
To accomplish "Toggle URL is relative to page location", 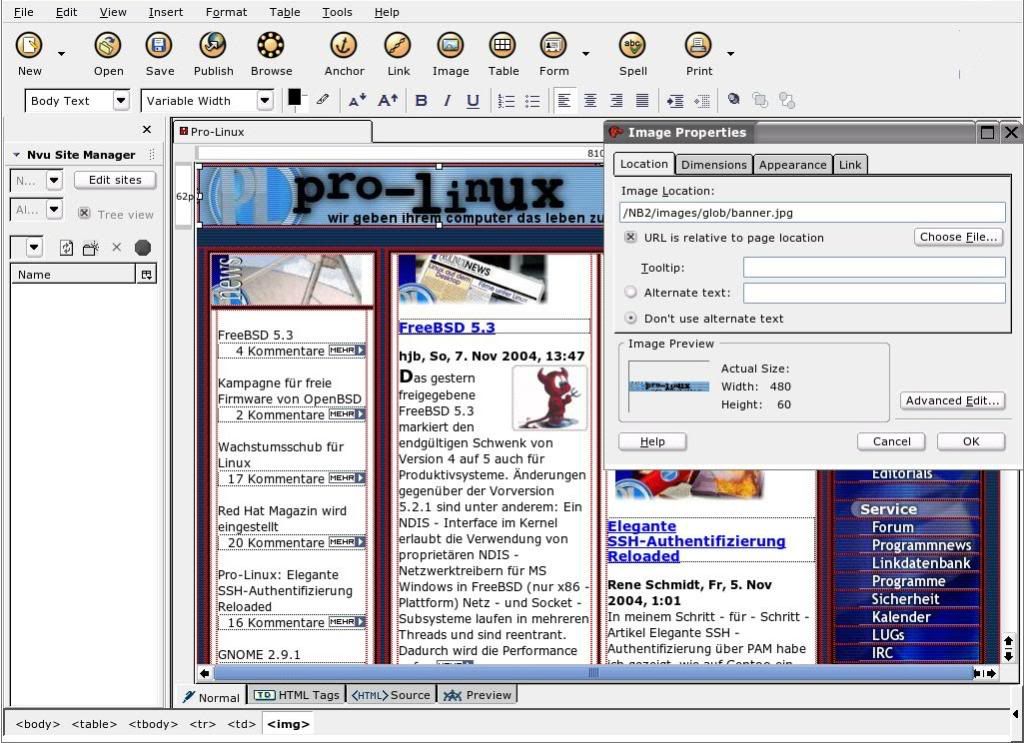I will tap(630, 237).
